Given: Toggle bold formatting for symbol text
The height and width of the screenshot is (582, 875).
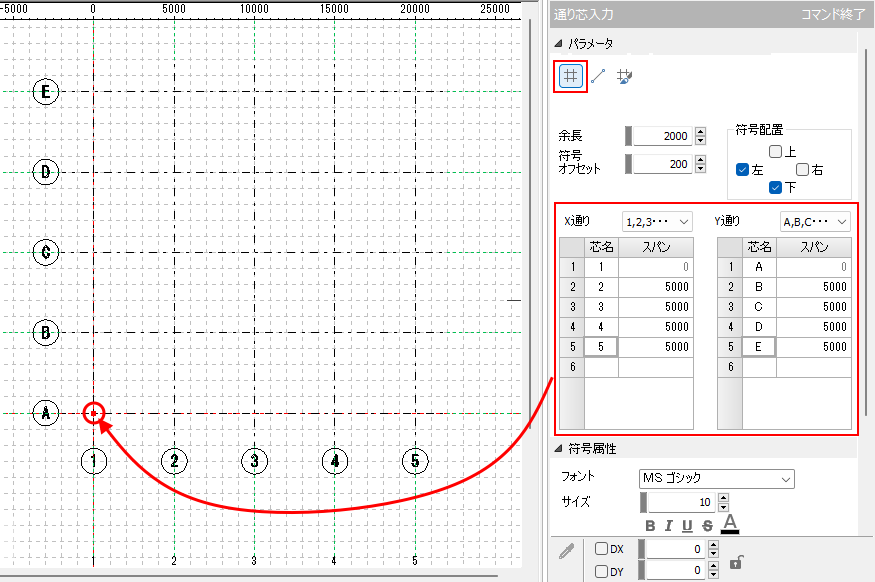Looking at the screenshot, I should 651,526.
